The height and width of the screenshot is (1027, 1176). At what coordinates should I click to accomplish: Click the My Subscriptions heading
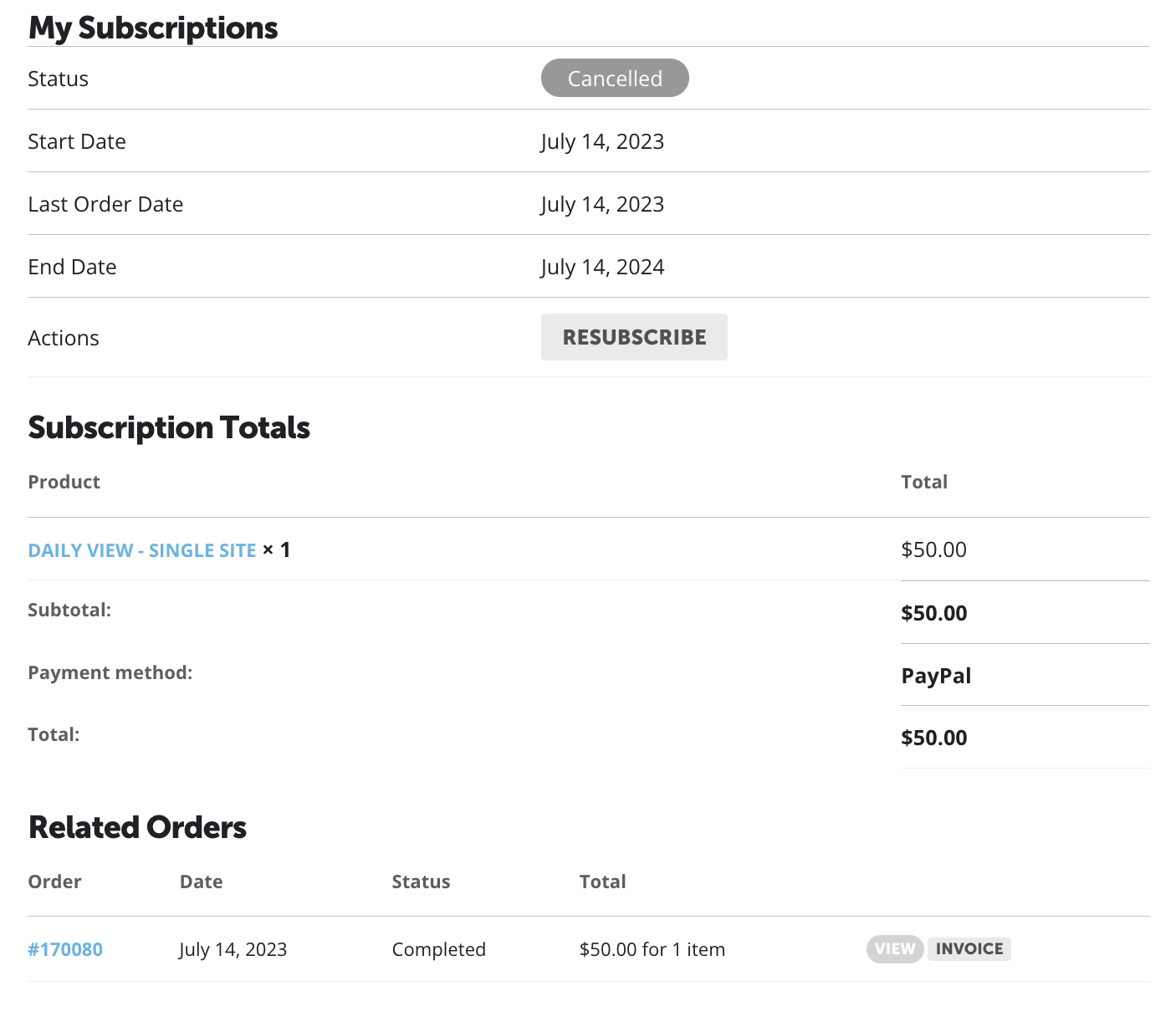coord(153,28)
